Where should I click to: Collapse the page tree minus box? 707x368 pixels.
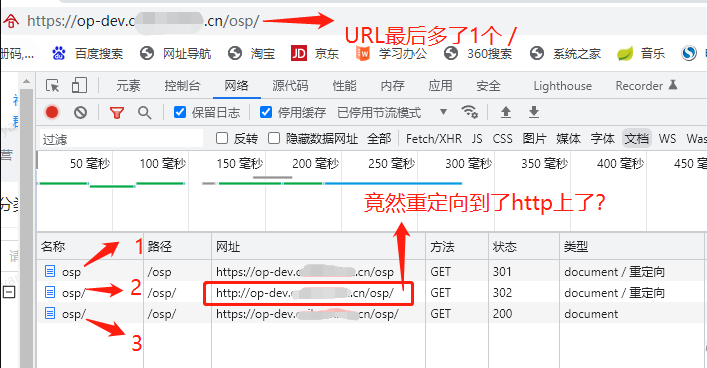tap(9, 292)
